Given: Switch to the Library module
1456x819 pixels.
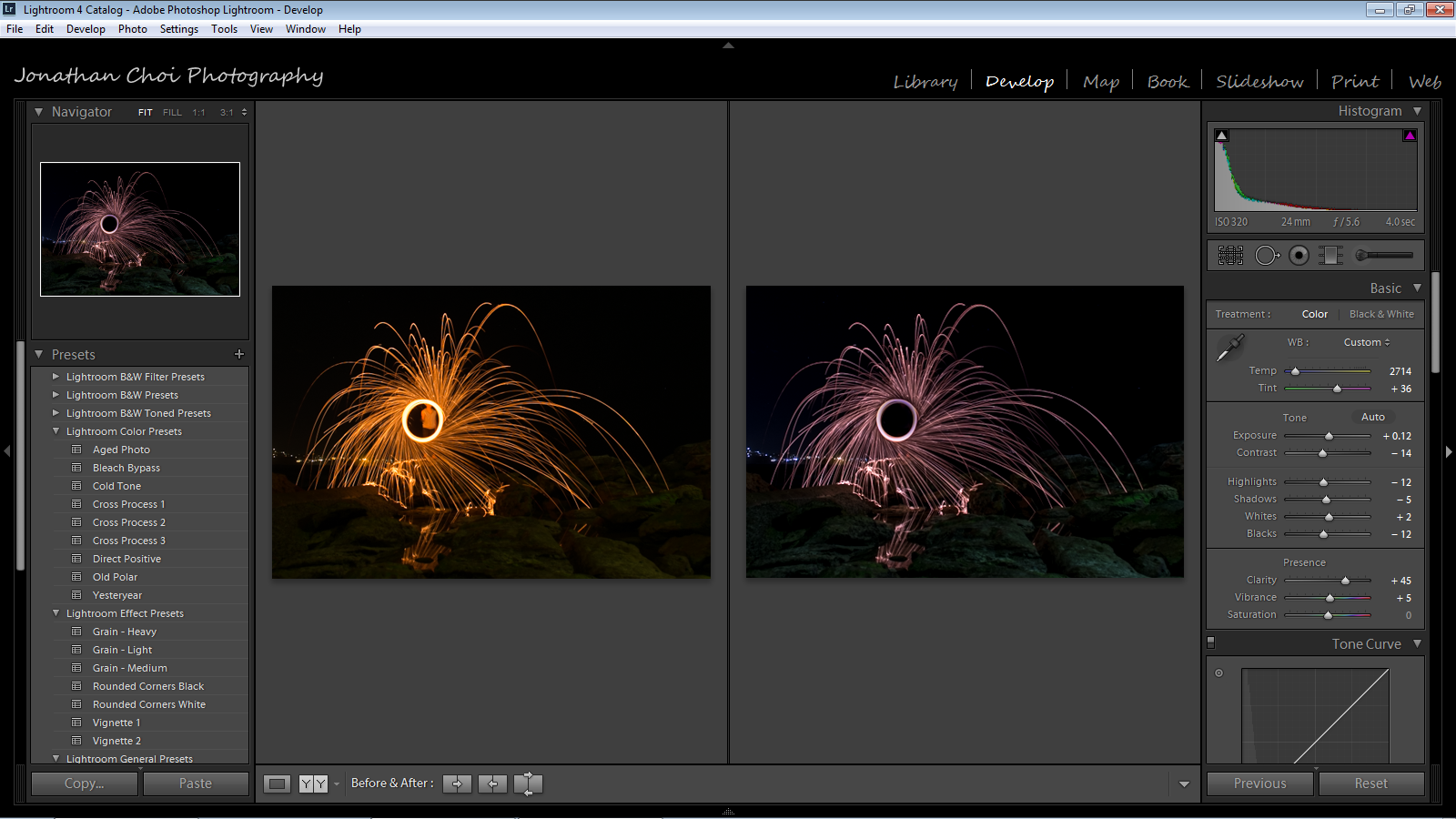Looking at the screenshot, I should point(925,82).
